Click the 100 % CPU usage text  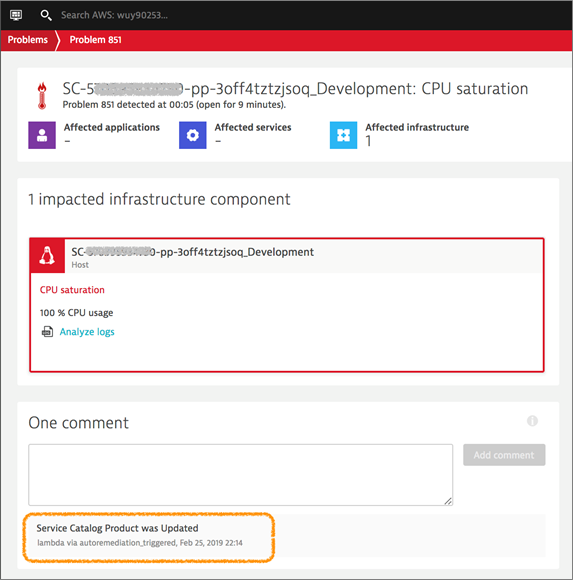77,313
